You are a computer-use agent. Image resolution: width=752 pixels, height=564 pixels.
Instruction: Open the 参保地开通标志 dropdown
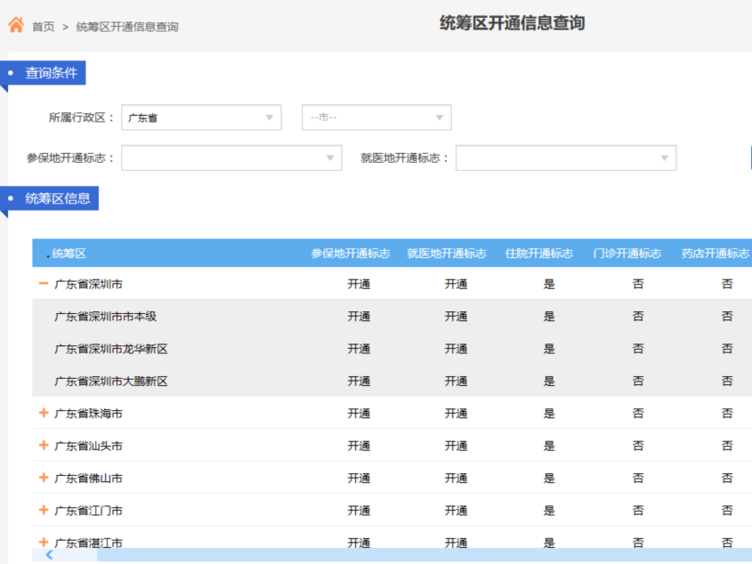[x=231, y=158]
